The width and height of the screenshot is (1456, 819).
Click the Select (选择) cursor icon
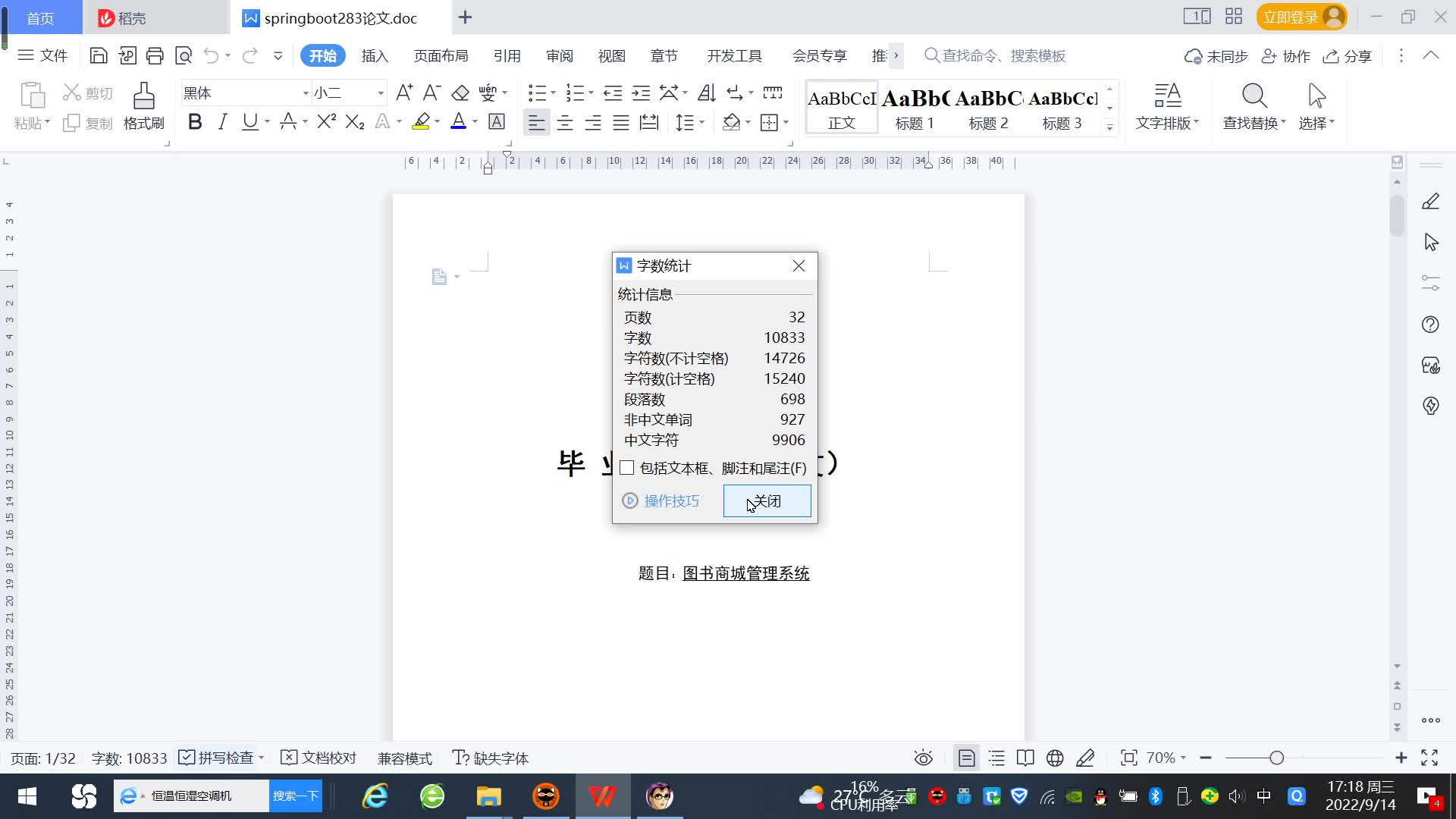coord(1316,105)
